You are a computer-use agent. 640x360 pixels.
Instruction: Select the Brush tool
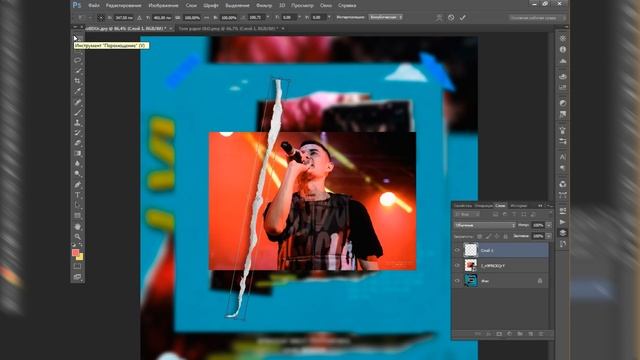pos(77,112)
